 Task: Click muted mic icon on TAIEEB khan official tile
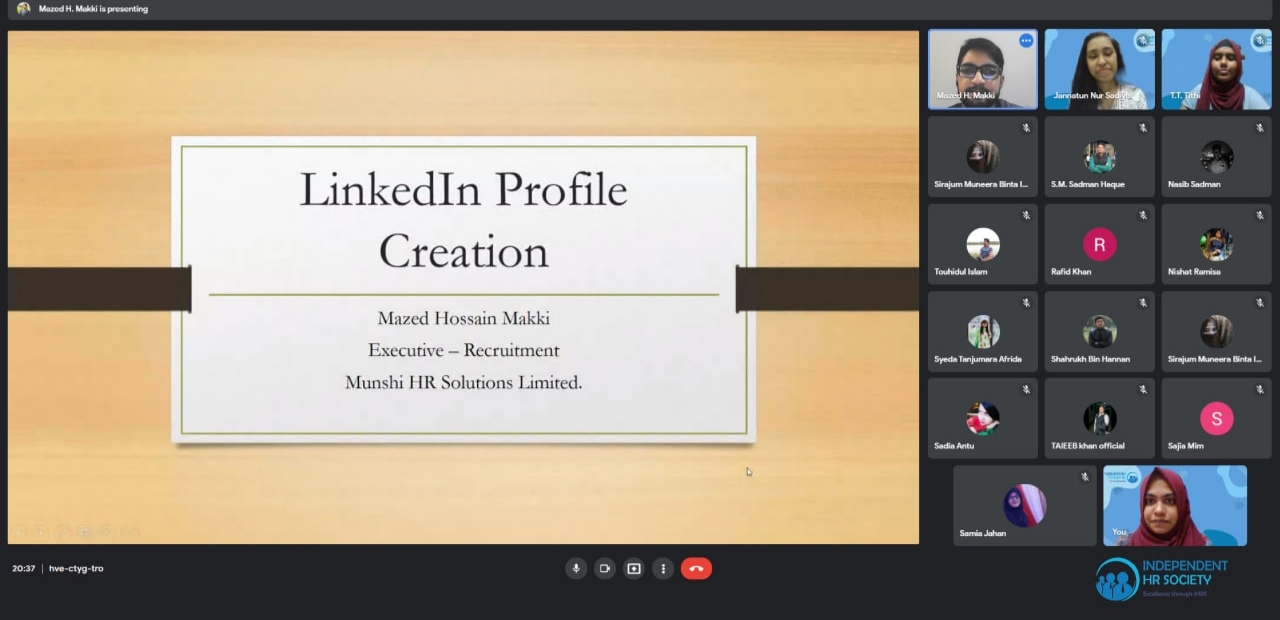[x=1142, y=389]
